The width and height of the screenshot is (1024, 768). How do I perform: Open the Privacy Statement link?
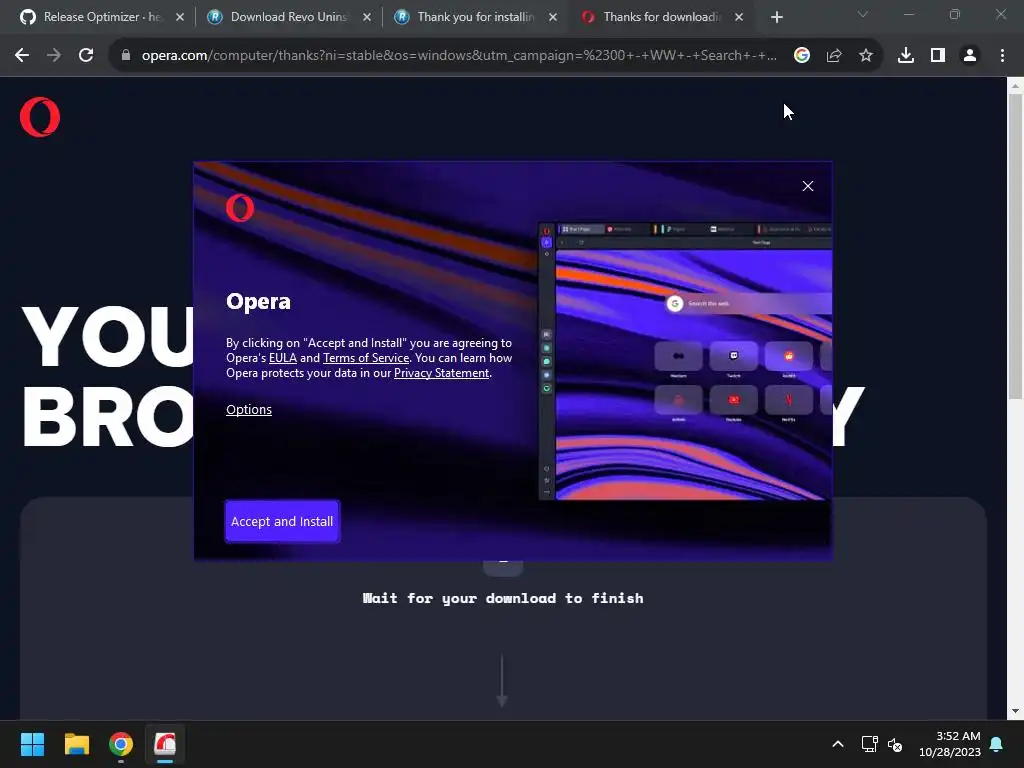tap(441, 373)
